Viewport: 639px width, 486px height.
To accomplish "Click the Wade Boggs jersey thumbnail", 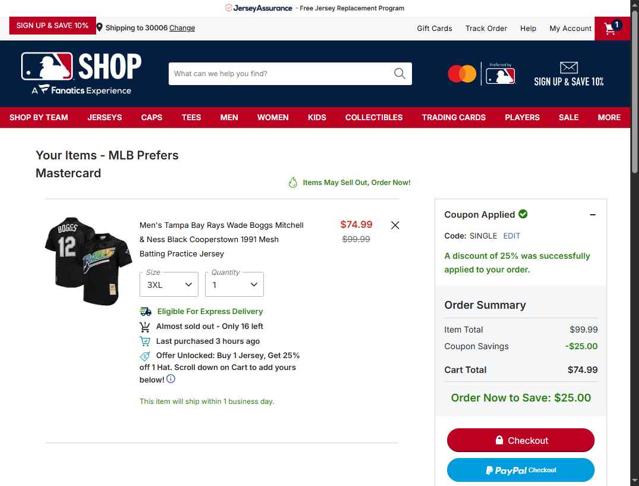I will (88, 261).
